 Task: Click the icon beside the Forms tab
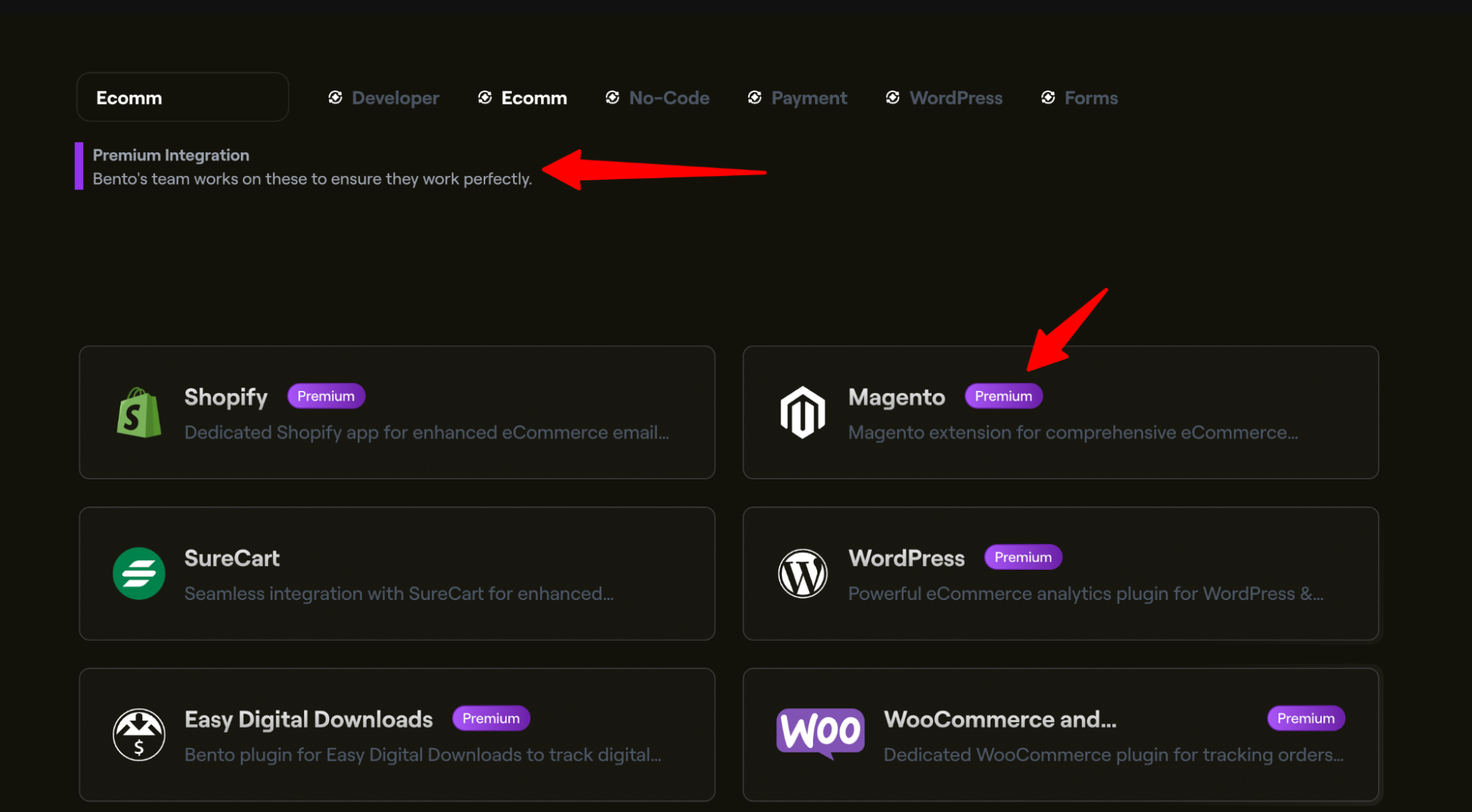click(x=1048, y=98)
